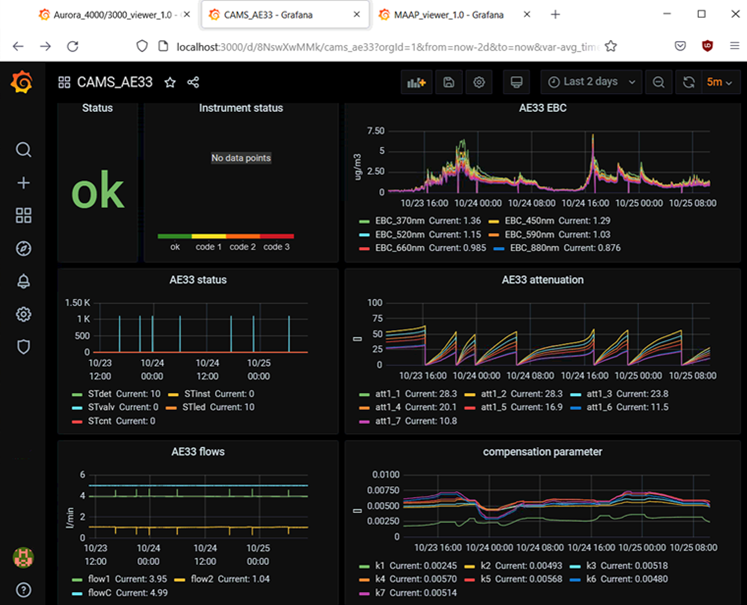Open AE33 status panel title menu
Viewport: 747px width, 605px height.
pos(198,280)
